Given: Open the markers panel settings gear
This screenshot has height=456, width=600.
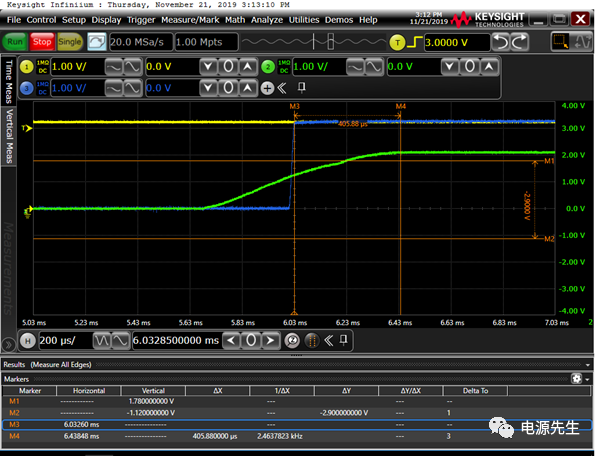Looking at the screenshot, I should tap(576, 378).
